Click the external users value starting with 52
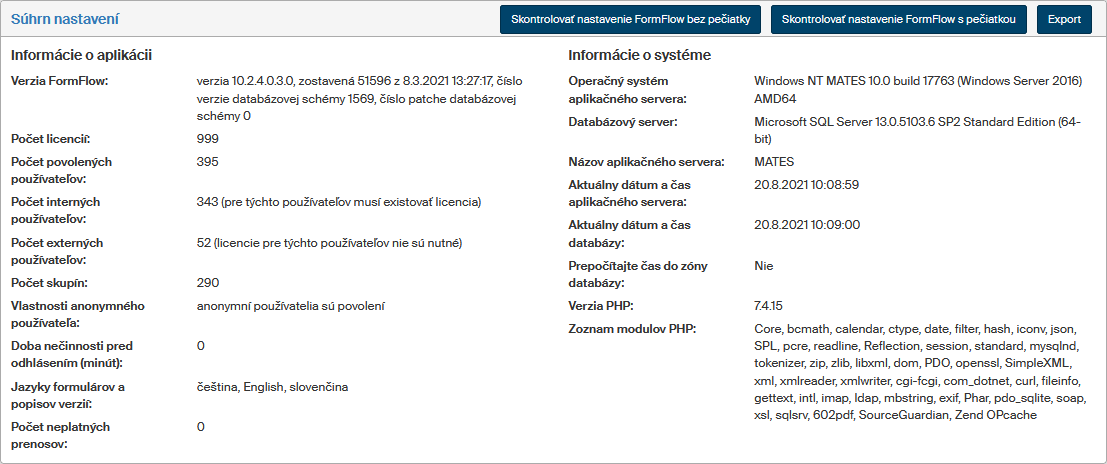The image size is (1107, 464). pyautogui.click(x=329, y=243)
